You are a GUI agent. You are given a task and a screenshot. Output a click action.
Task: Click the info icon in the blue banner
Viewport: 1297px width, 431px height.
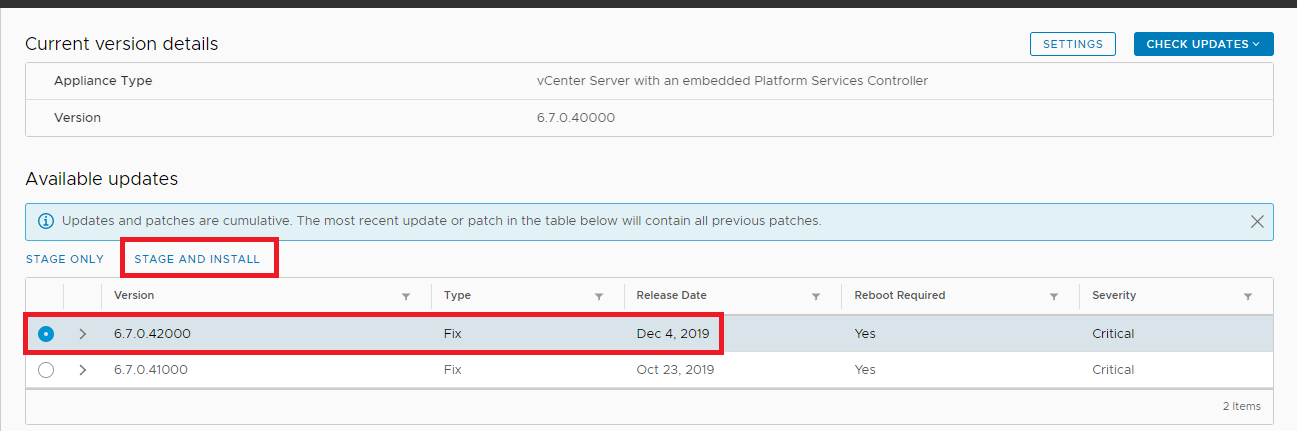point(45,221)
